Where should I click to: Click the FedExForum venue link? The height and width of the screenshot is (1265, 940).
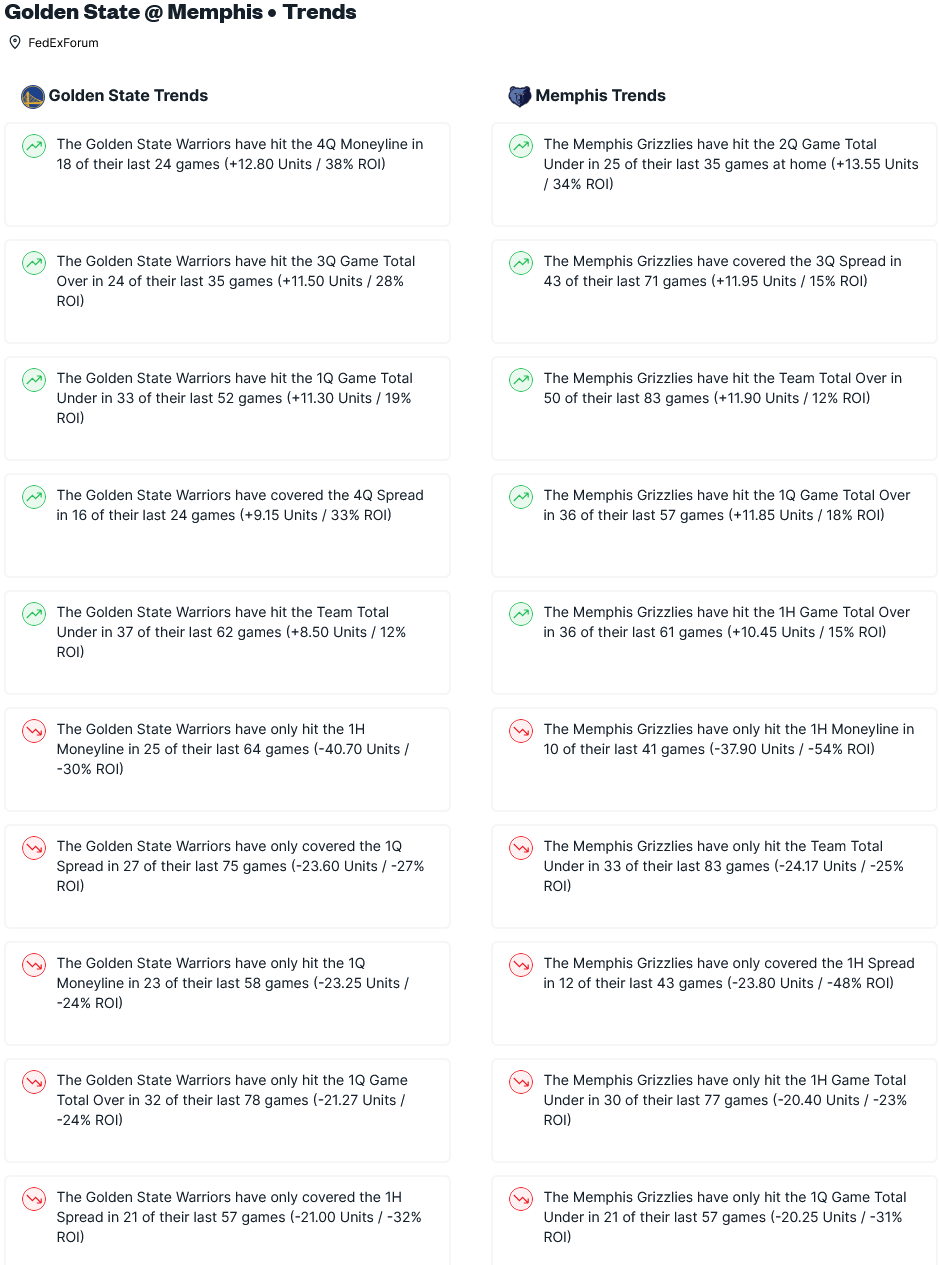coord(63,43)
